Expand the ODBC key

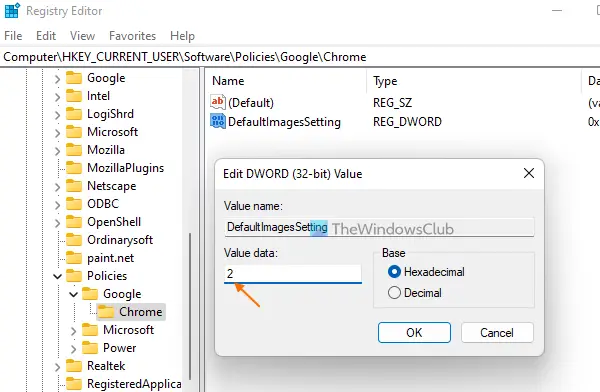point(57,205)
